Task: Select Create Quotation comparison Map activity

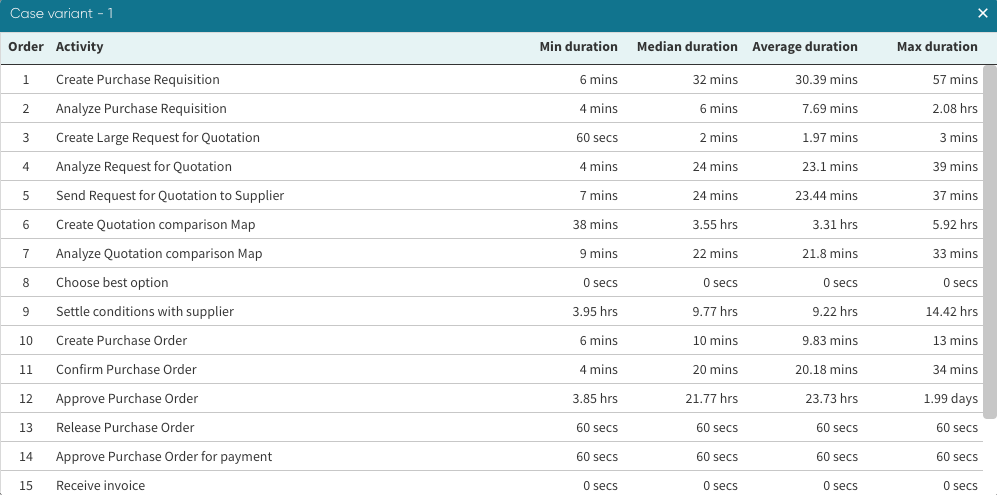Action: click(x=155, y=225)
